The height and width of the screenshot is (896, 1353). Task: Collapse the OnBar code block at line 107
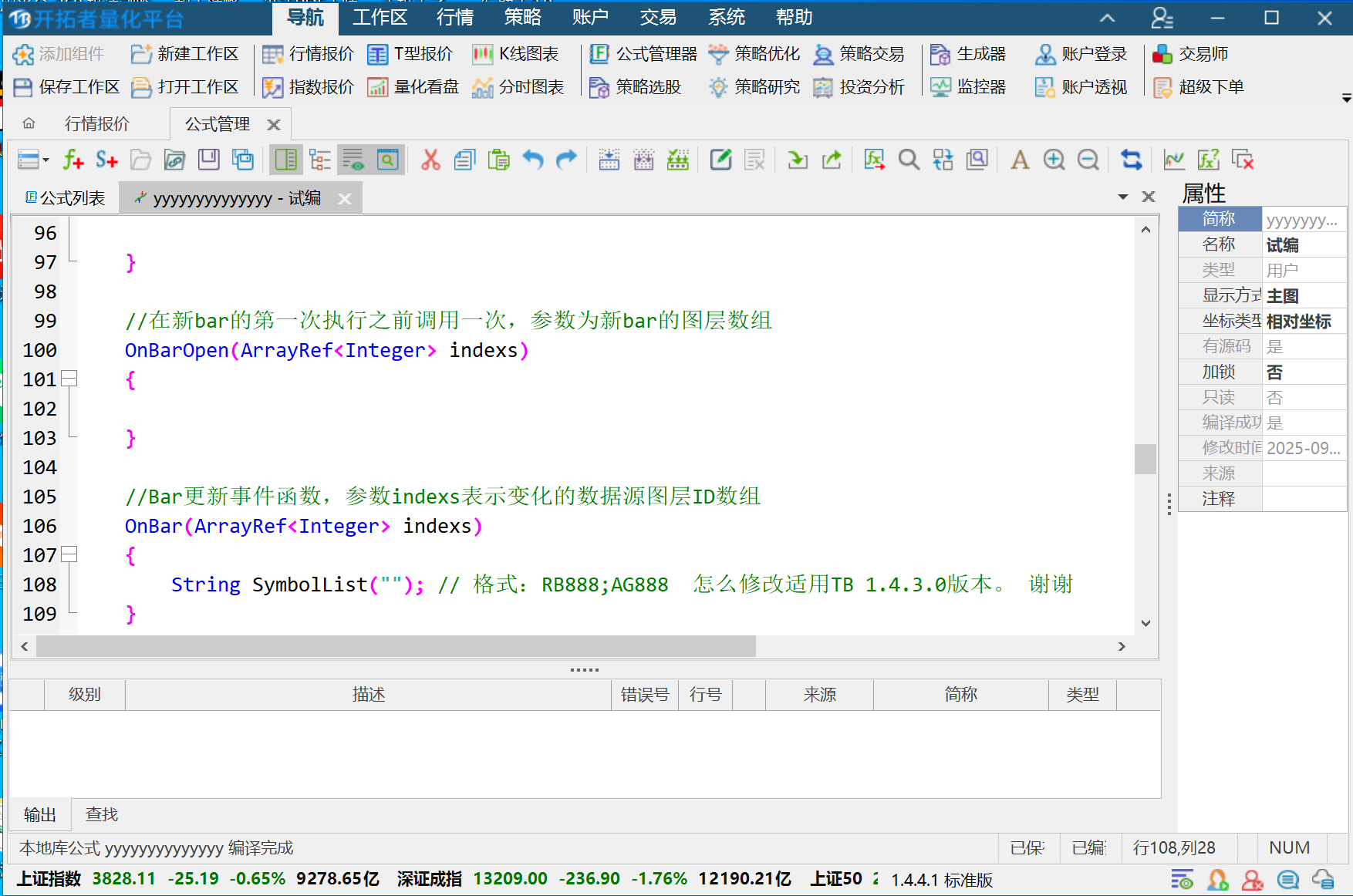coord(69,554)
